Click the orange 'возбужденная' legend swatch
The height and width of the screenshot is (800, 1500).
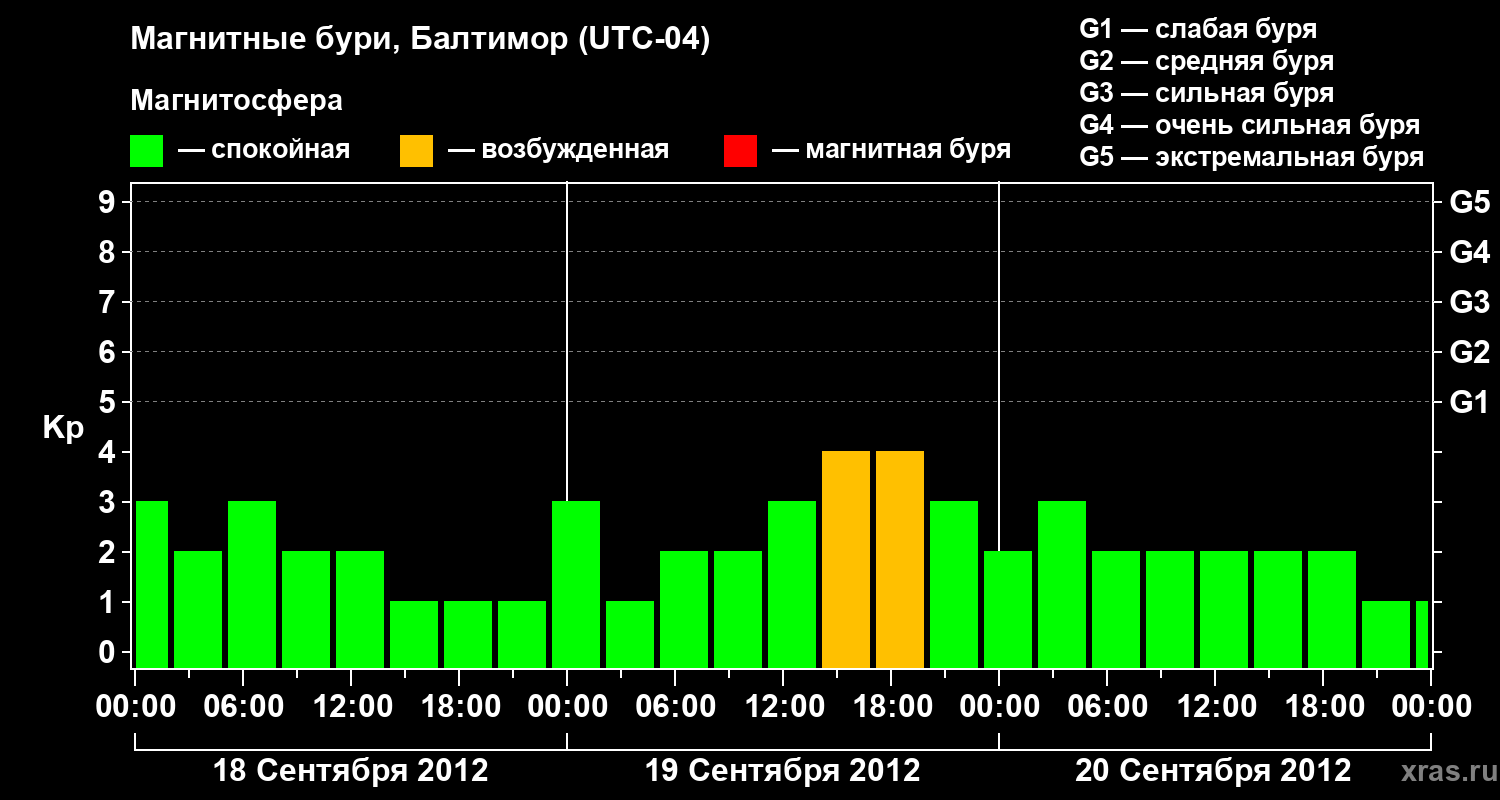pyautogui.click(x=416, y=151)
